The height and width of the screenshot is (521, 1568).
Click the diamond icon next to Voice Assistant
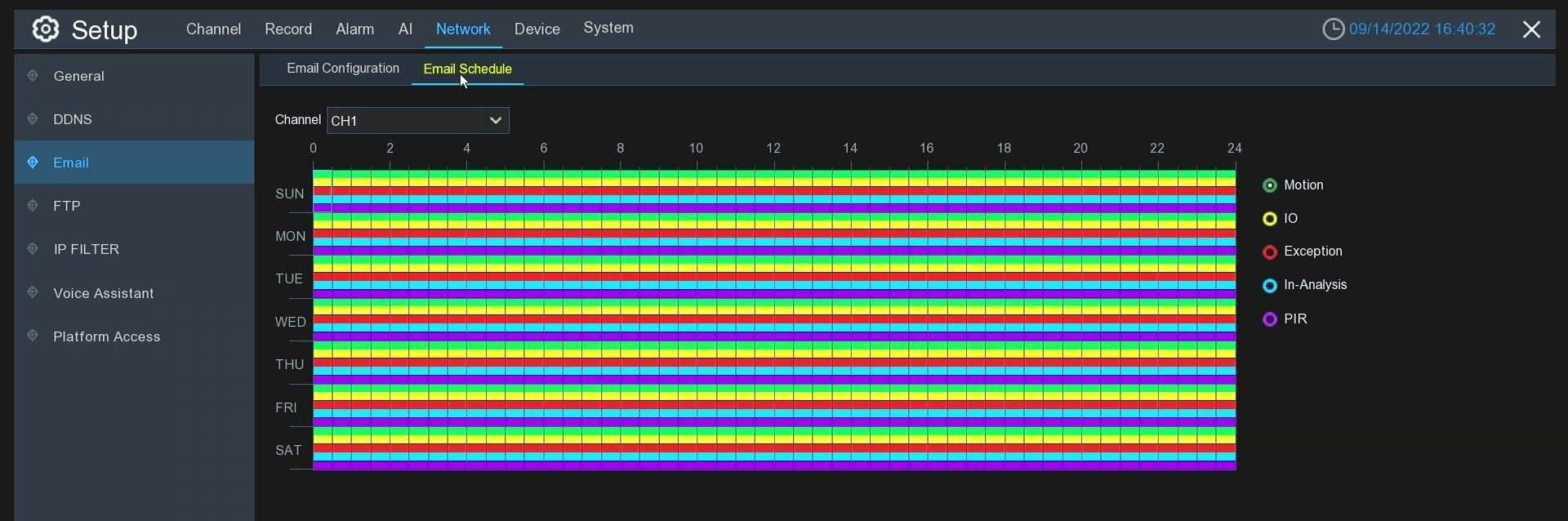33,292
